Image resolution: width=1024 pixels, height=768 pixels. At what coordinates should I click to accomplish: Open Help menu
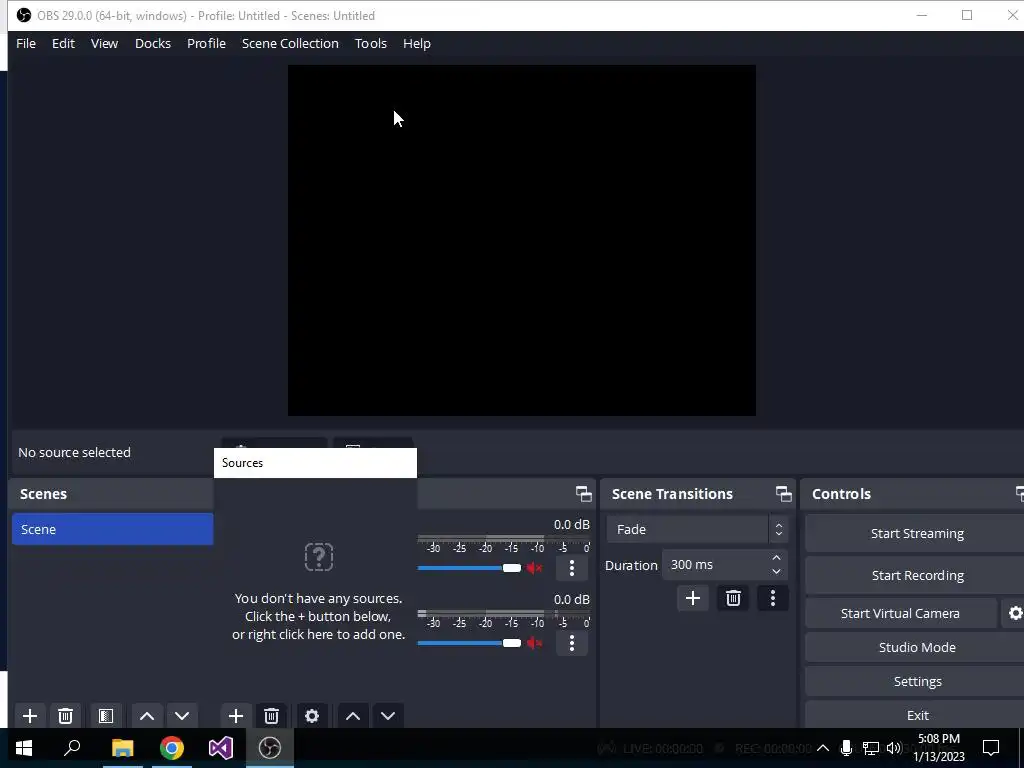tap(417, 43)
